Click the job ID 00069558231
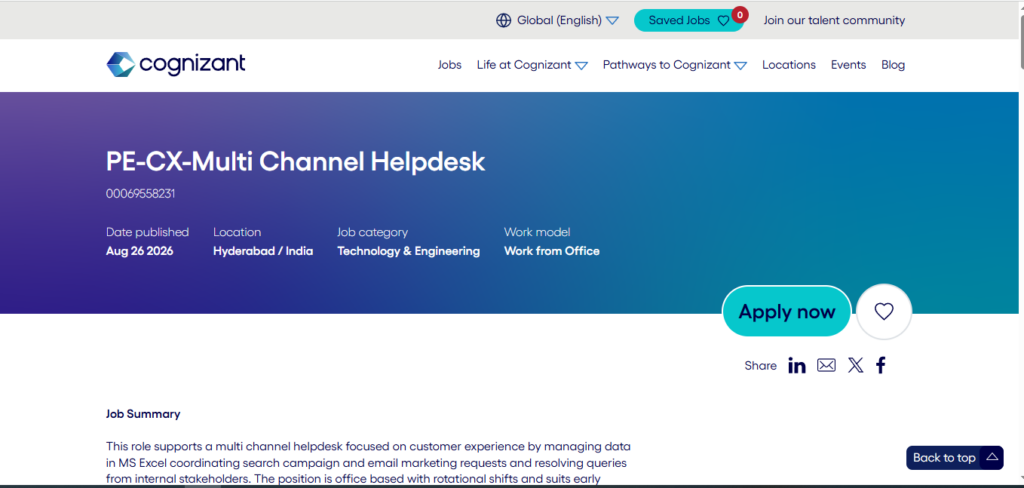This screenshot has width=1024, height=488. [140, 194]
